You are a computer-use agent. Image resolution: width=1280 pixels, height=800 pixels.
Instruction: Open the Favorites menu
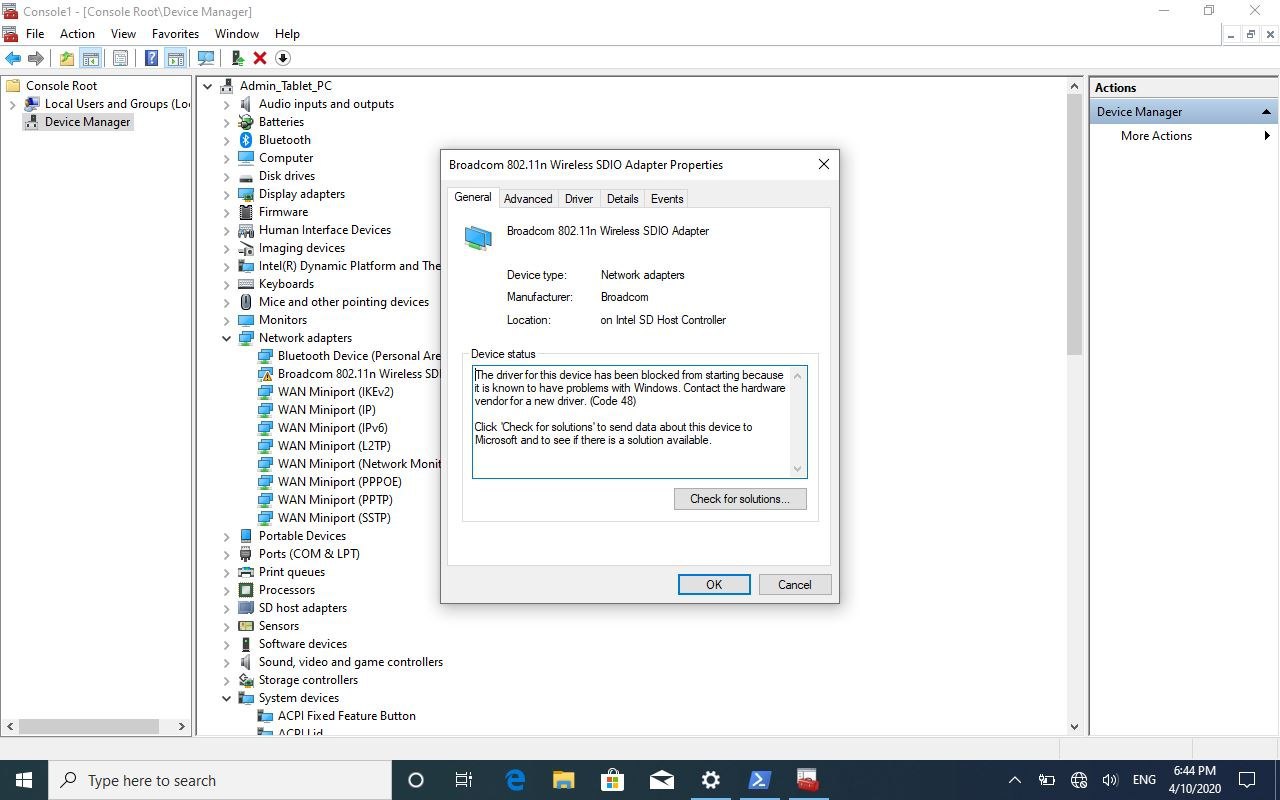coord(175,34)
